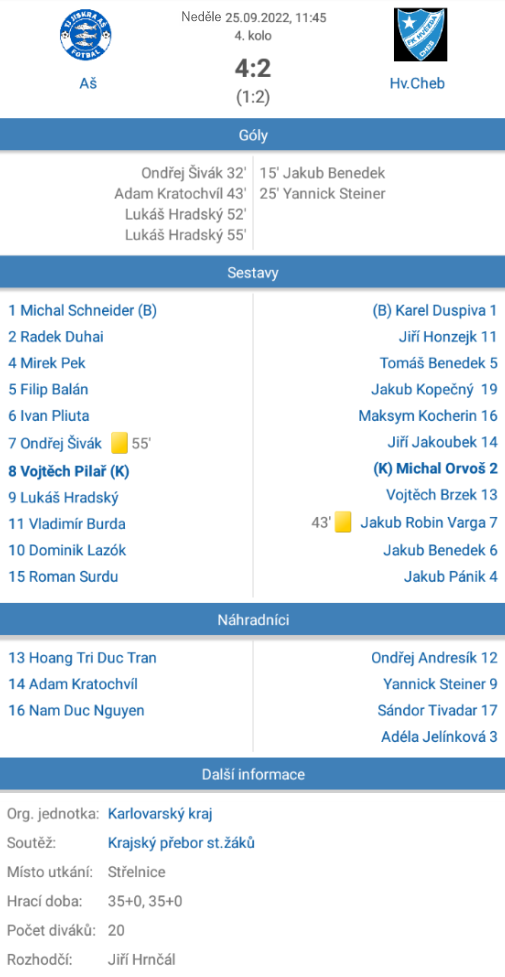Open Krajský přebor st.žáků competition link
This screenshot has width=505, height=977.
tap(181, 843)
